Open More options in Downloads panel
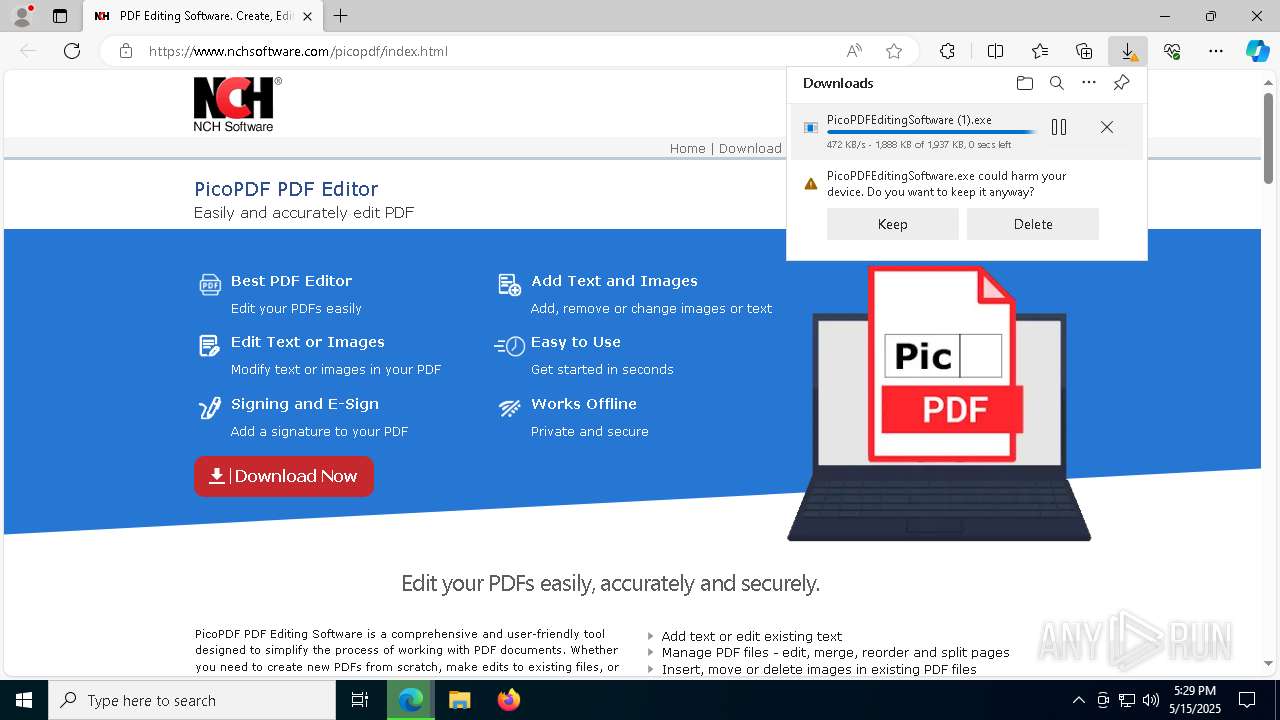The height and width of the screenshot is (720, 1280). pyautogui.click(x=1089, y=83)
